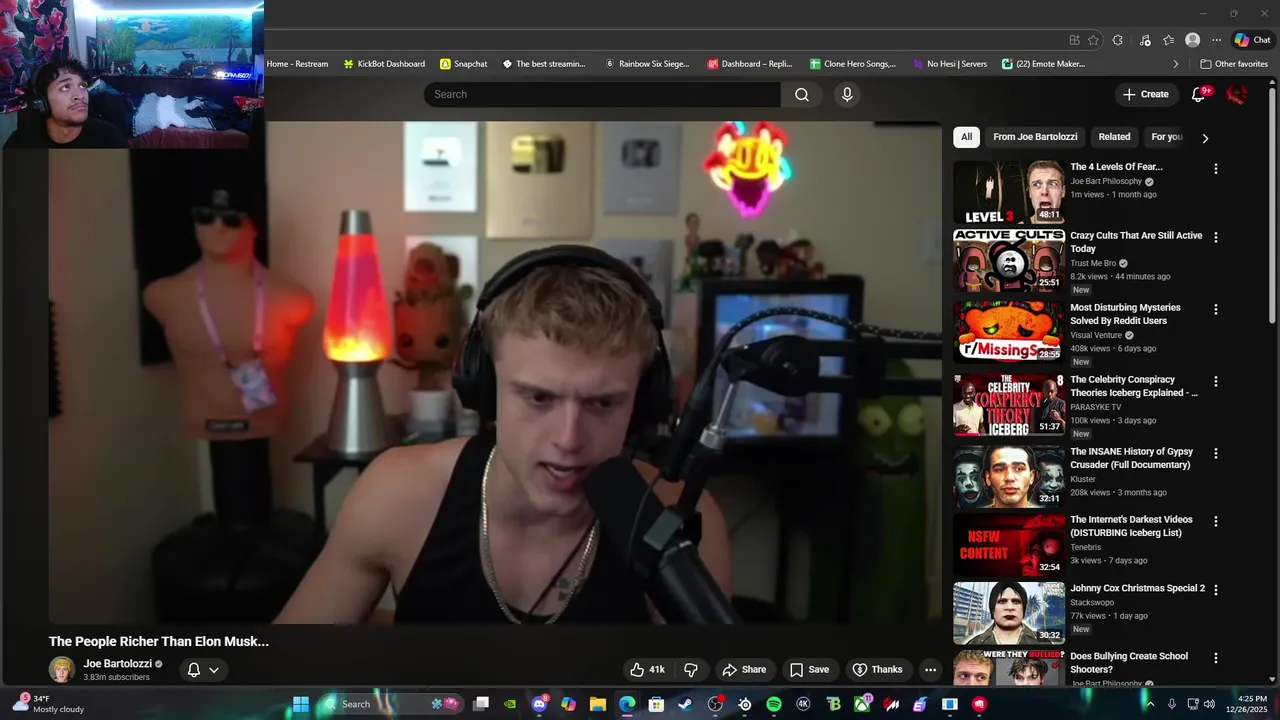Open 'The 4 Levels Of Fear' thumbnail

(1008, 193)
